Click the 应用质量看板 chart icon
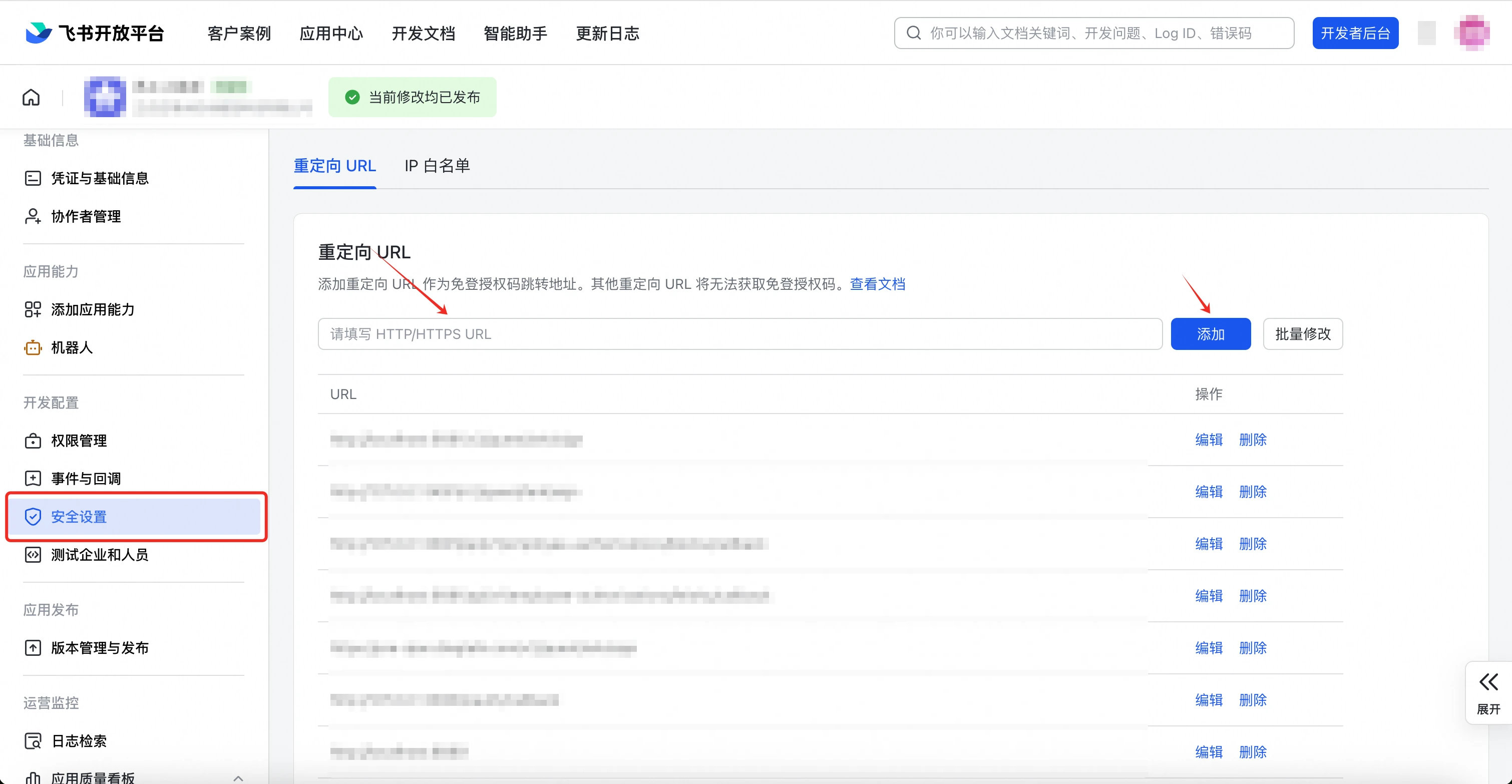 click(33, 778)
